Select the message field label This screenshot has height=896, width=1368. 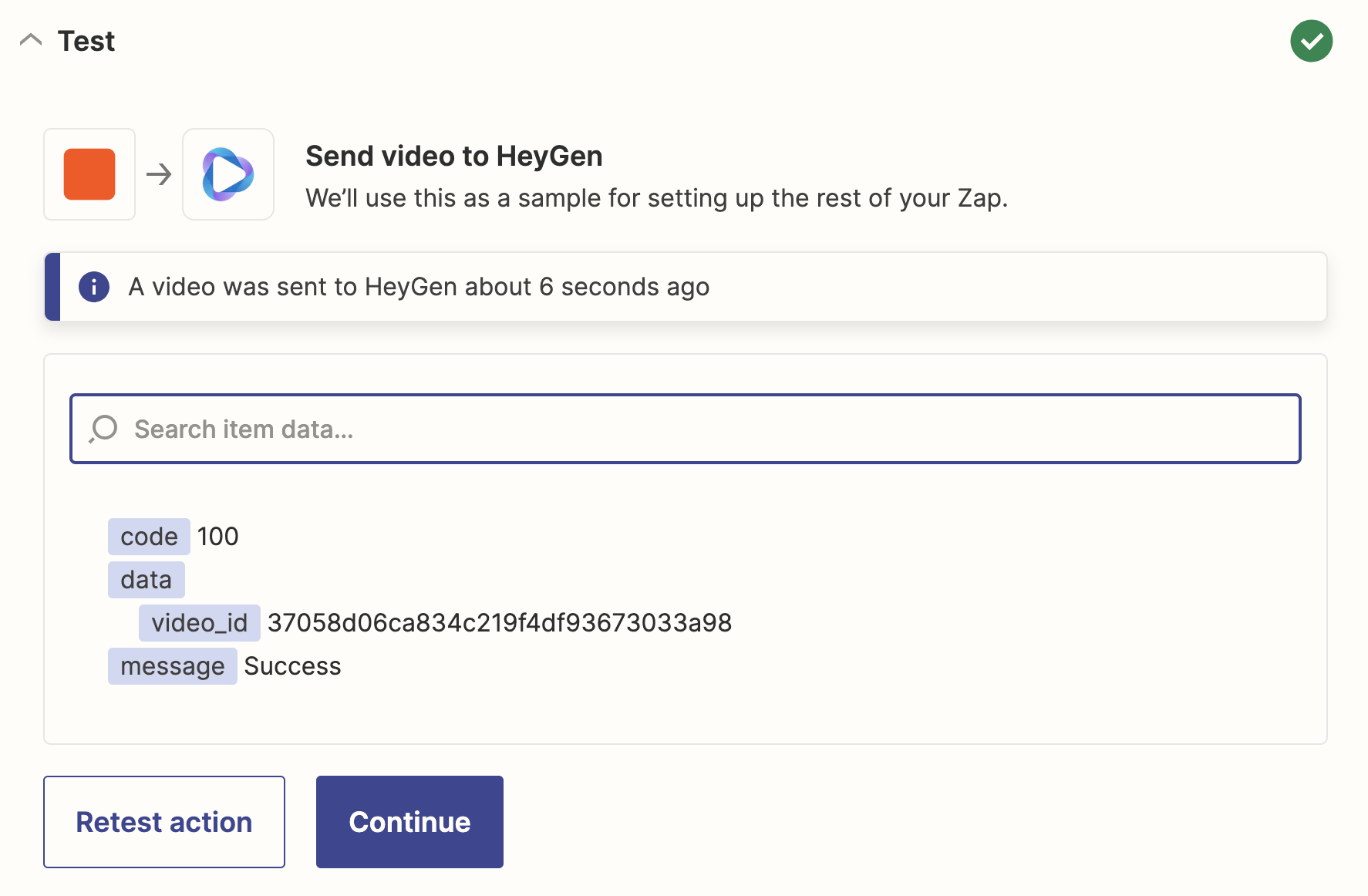pyautogui.click(x=173, y=666)
